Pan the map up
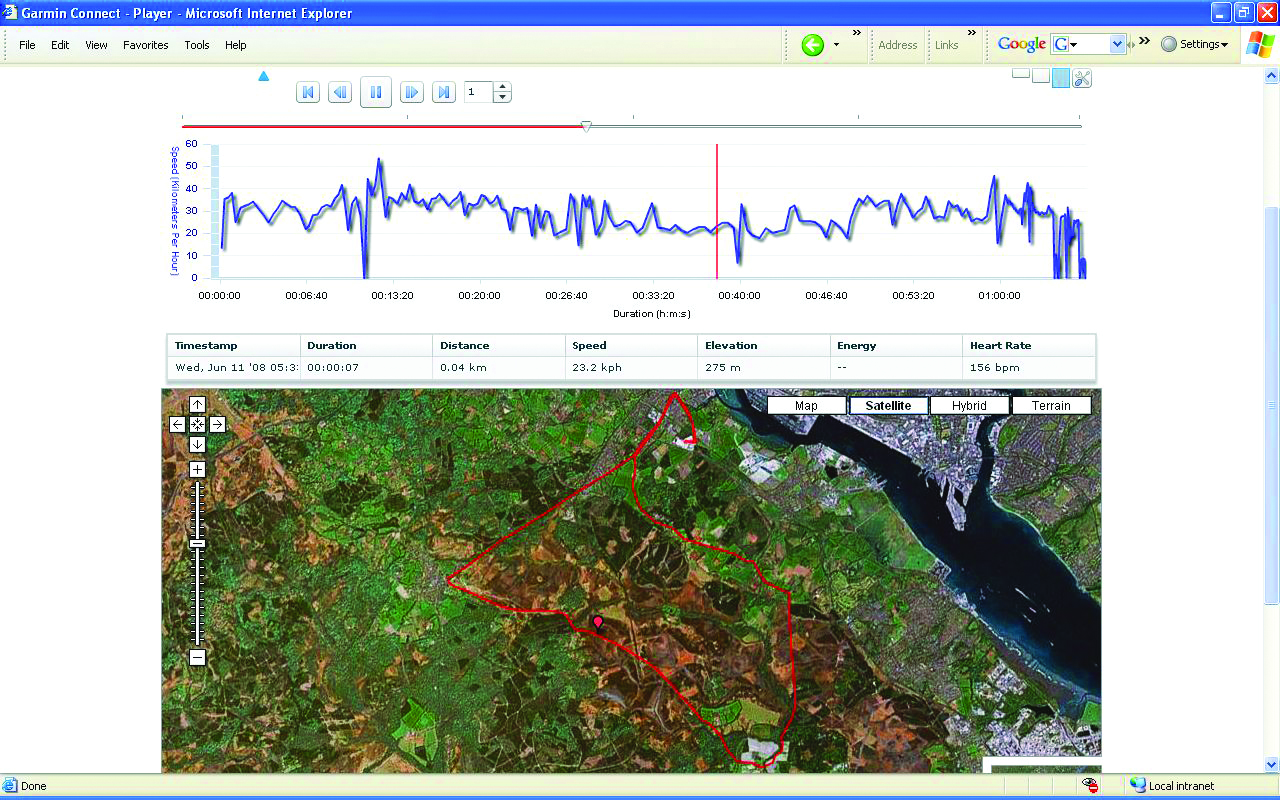 coord(197,405)
